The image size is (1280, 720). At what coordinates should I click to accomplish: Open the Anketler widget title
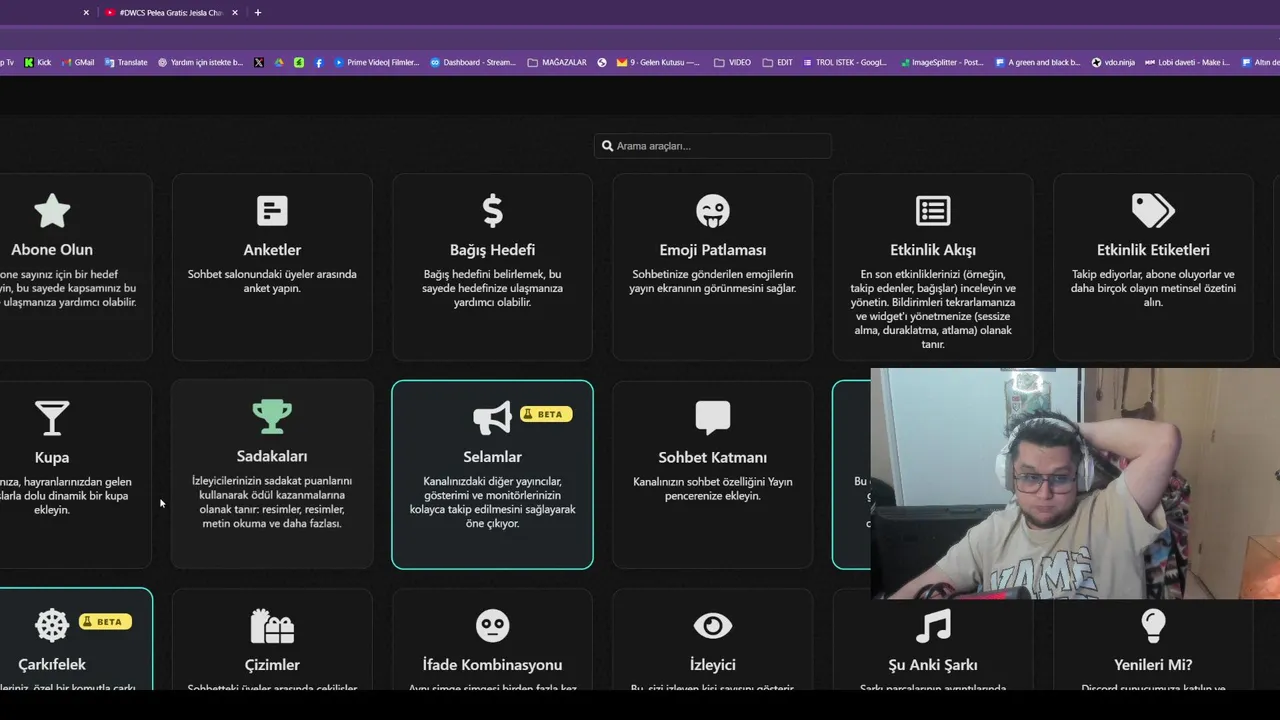272,250
